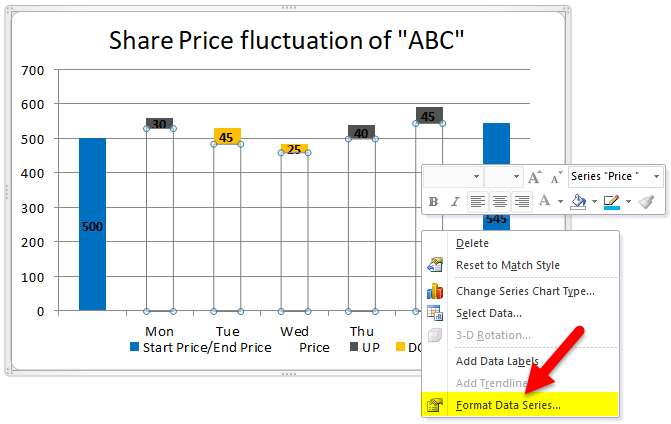Toggle Italic formatting in mini toolbar
This screenshot has width=671, height=424.
click(x=454, y=201)
